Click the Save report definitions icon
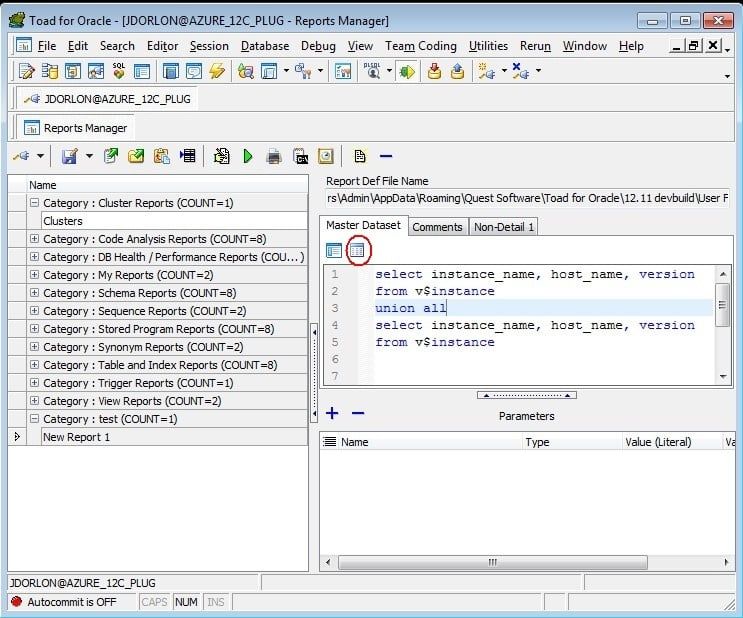Viewport: 743px width, 618px height. pos(70,156)
